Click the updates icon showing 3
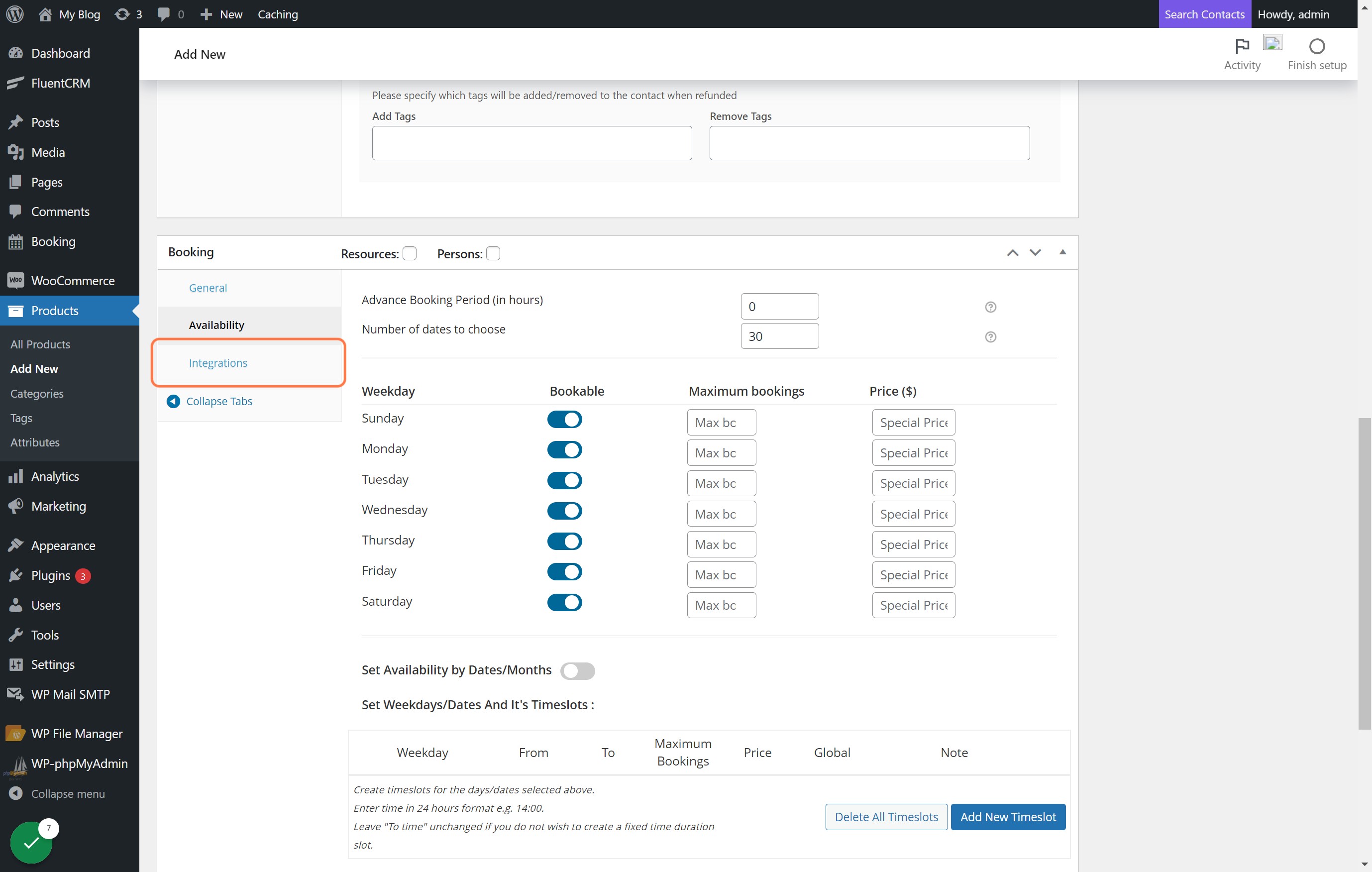 pos(122,13)
